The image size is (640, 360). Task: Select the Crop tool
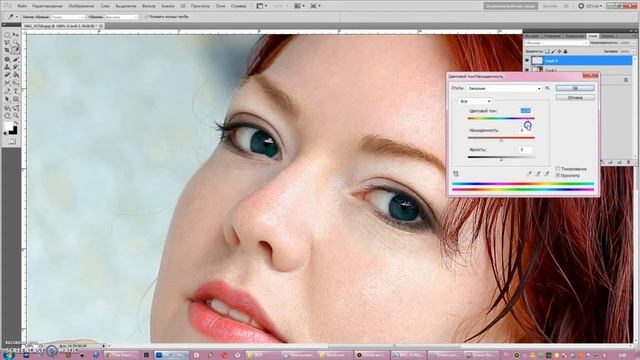pyautogui.click(x=7, y=51)
